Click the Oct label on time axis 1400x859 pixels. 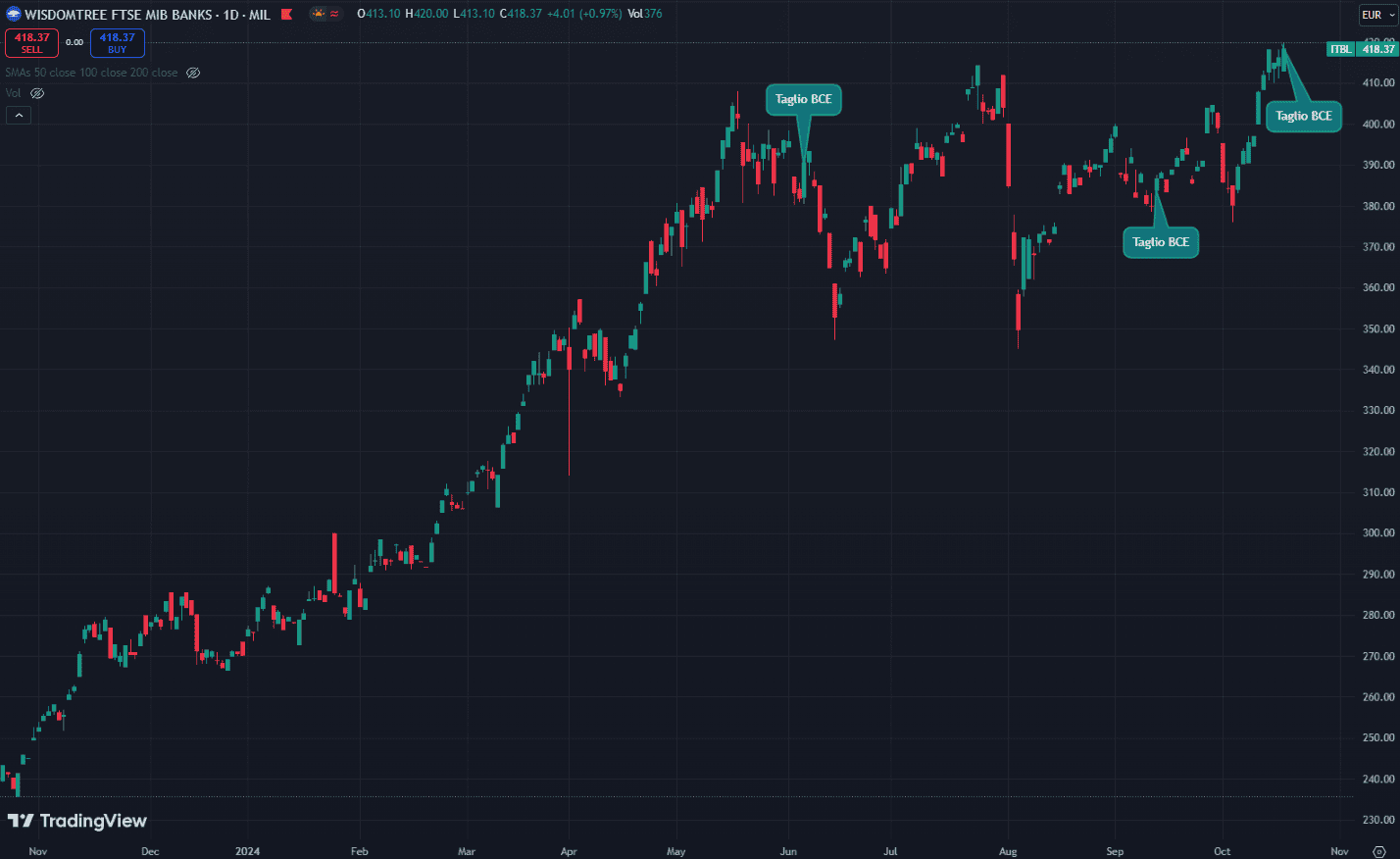[1222, 851]
